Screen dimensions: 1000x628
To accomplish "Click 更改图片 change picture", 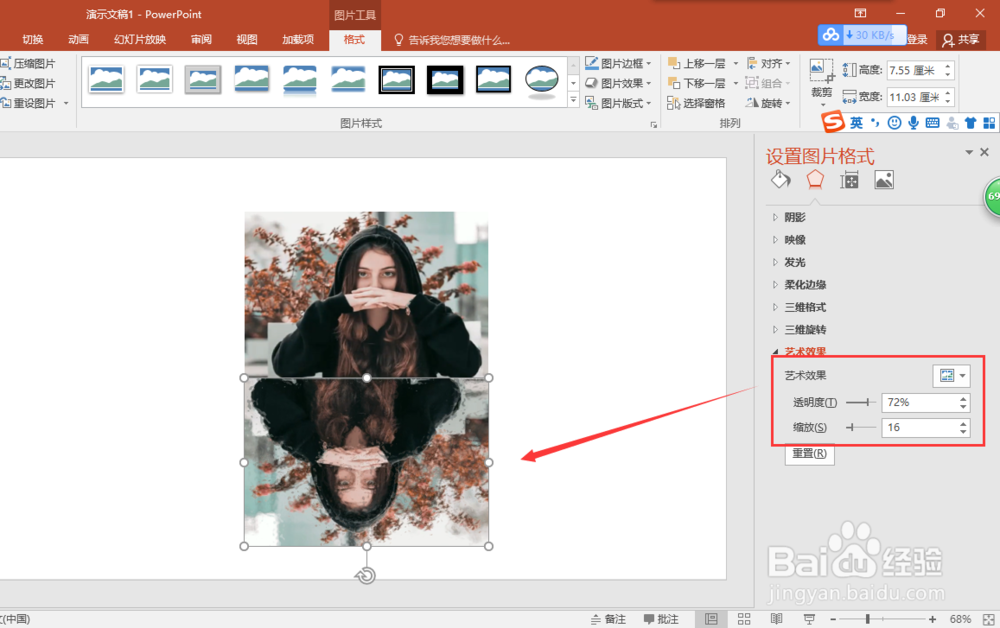I will pos(29,84).
